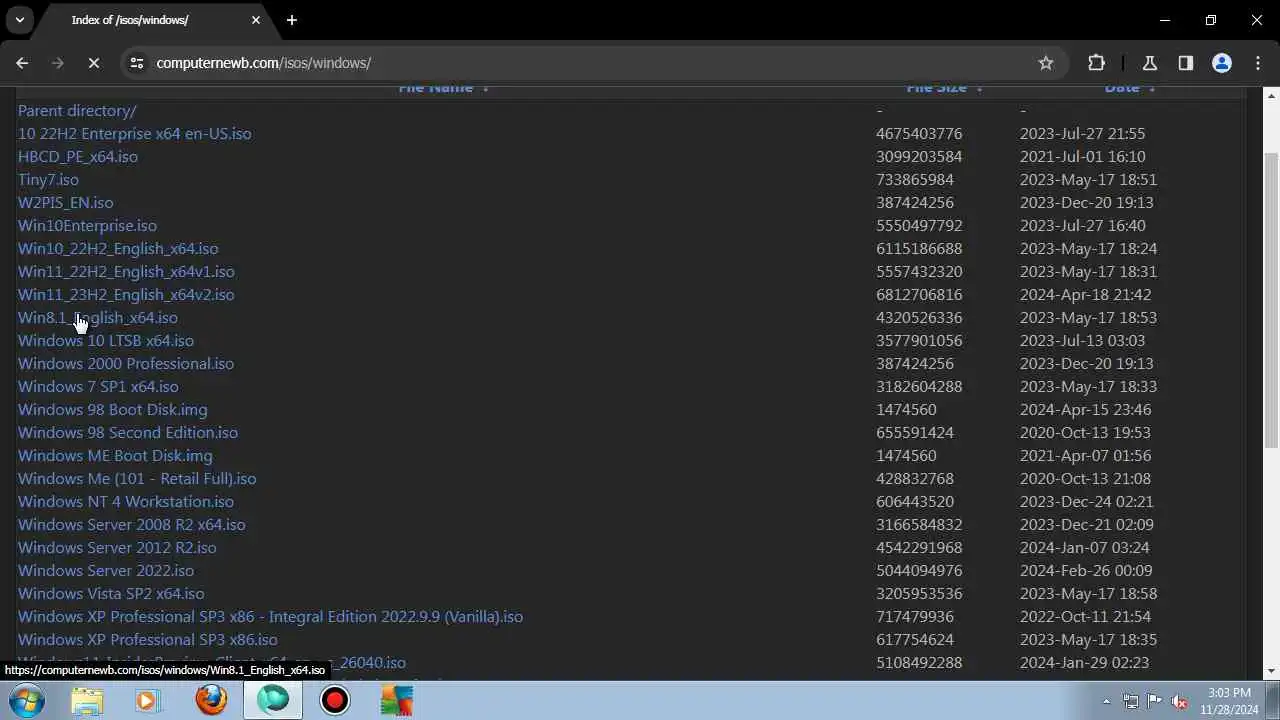Click the scrollbar down arrow

pyautogui.click(x=1271, y=671)
